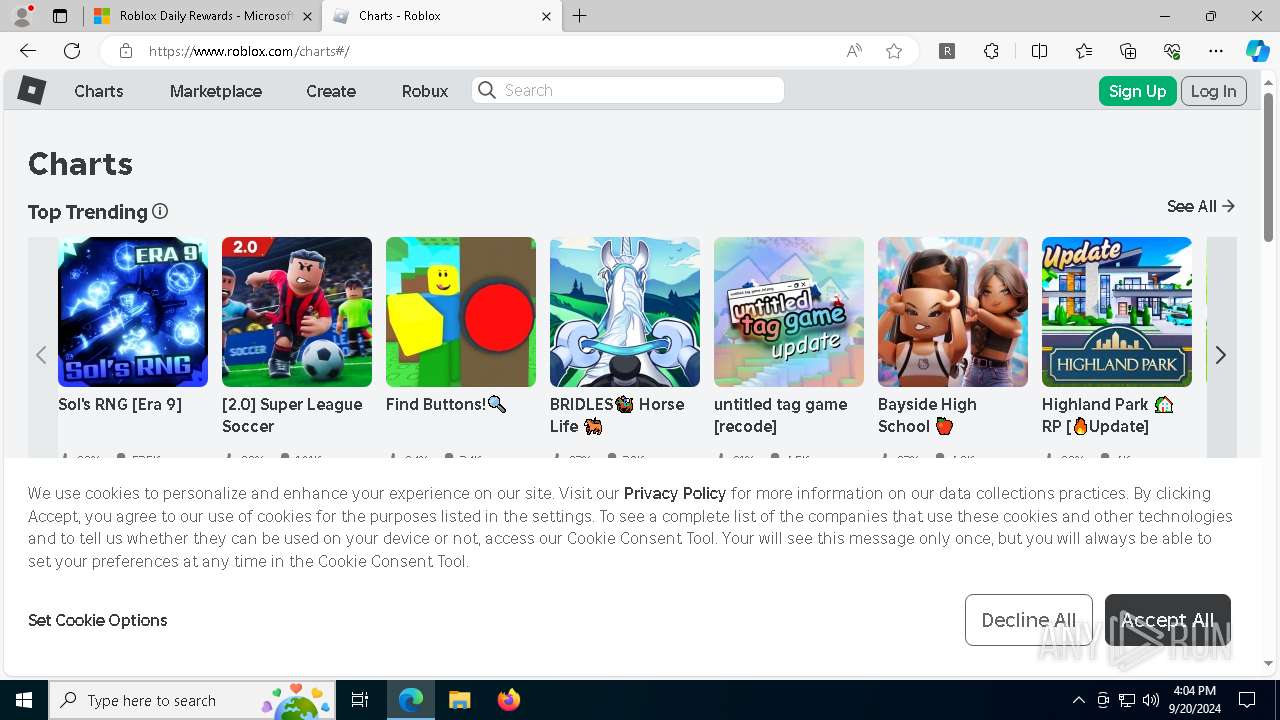Screen dimensions: 1280x720
Task: Click the Bayside High School title
Action: [927, 415]
